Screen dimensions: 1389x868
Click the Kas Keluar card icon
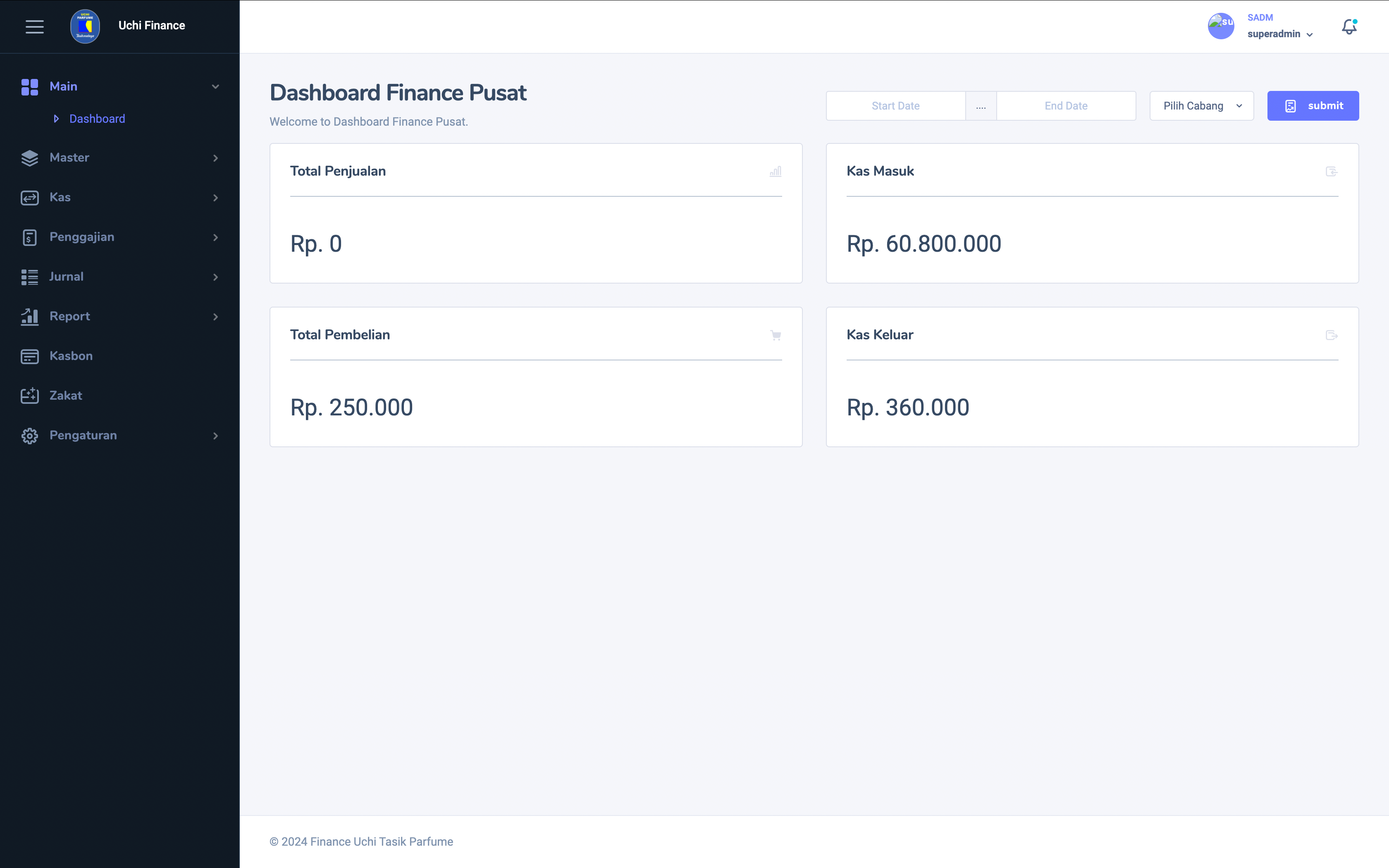[x=1332, y=335]
